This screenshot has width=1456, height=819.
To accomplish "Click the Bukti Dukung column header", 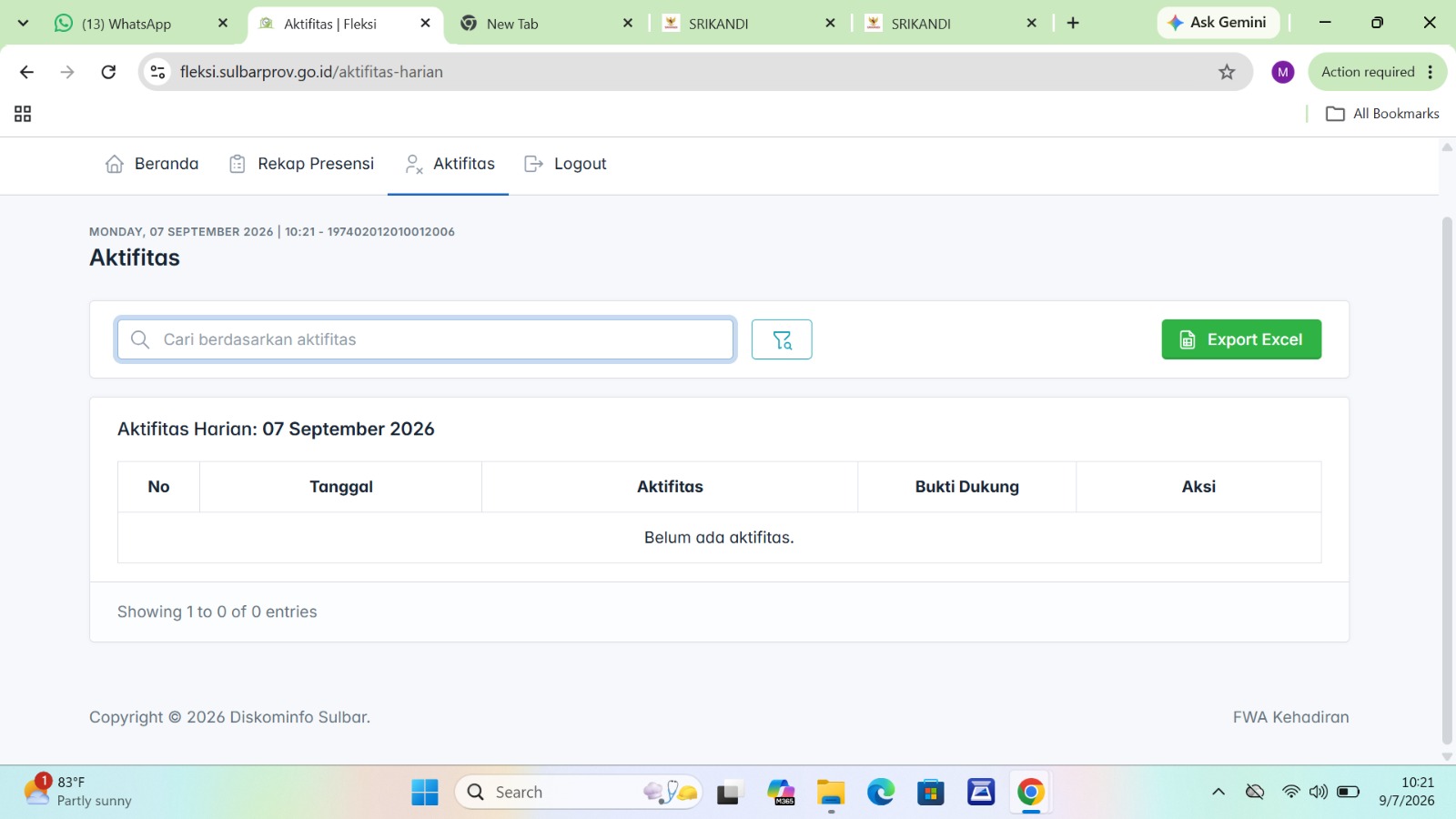I will point(967,487).
